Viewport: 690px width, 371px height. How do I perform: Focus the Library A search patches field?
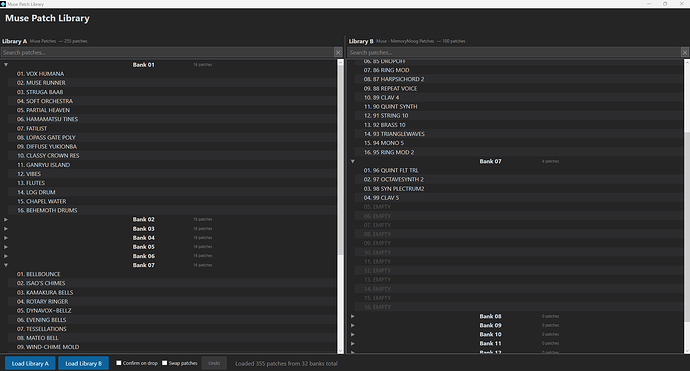click(168, 52)
